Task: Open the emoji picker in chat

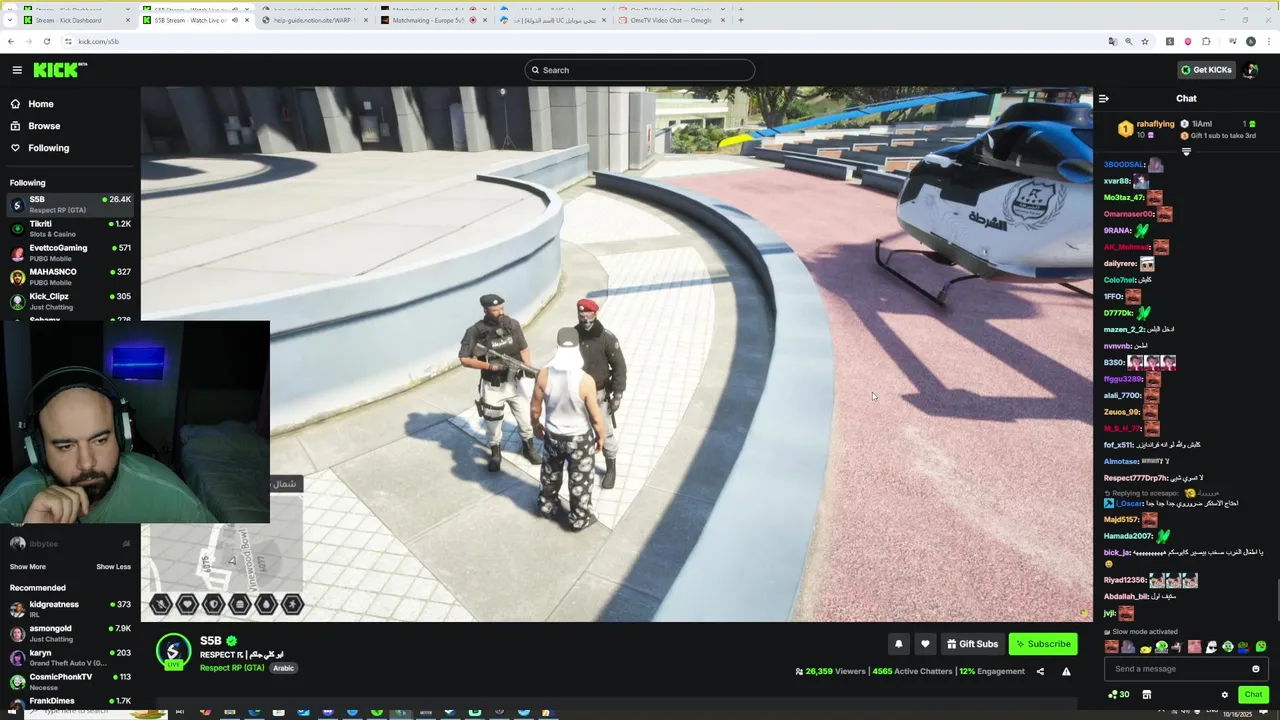Action: [x=1256, y=669]
